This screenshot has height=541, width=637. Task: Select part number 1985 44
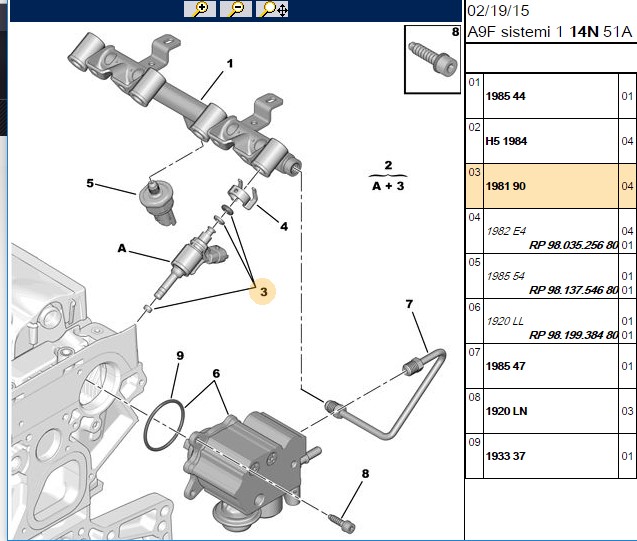pos(505,96)
